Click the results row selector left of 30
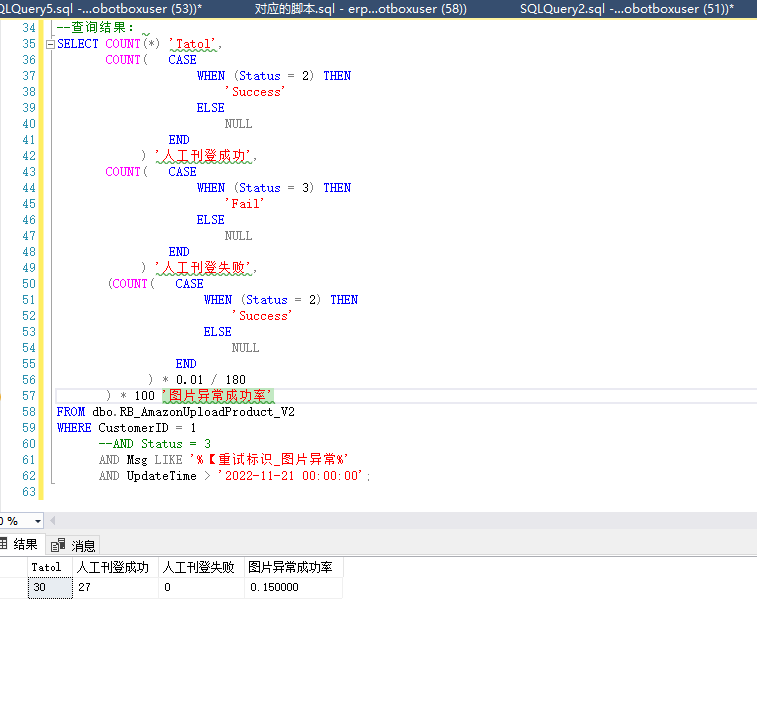 (x=14, y=587)
